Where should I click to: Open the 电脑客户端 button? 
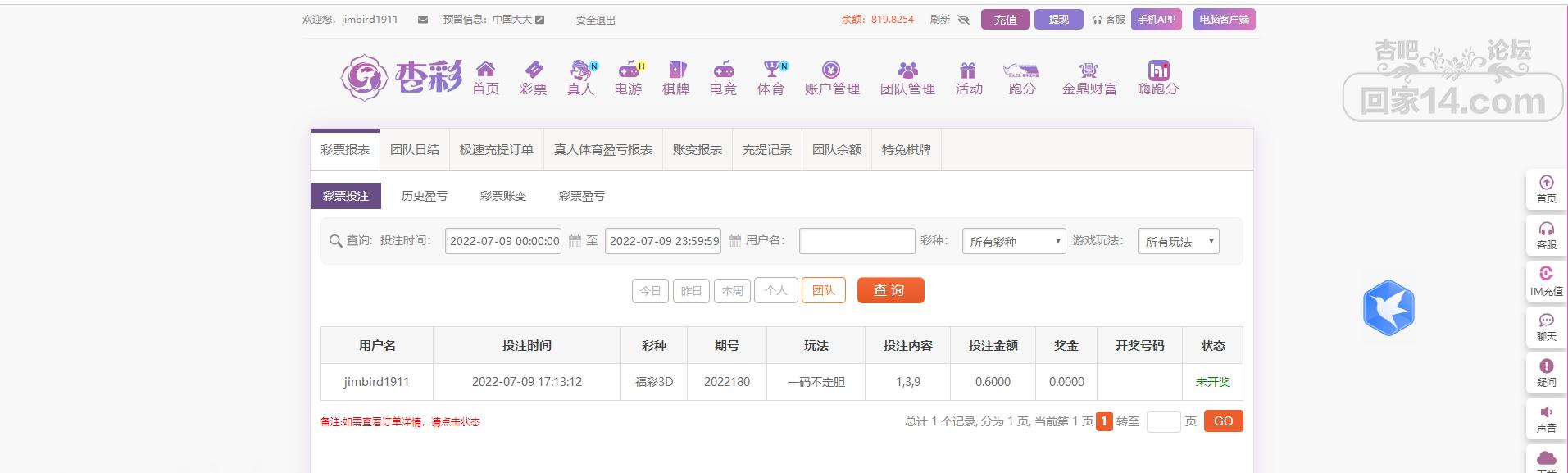tap(1224, 20)
